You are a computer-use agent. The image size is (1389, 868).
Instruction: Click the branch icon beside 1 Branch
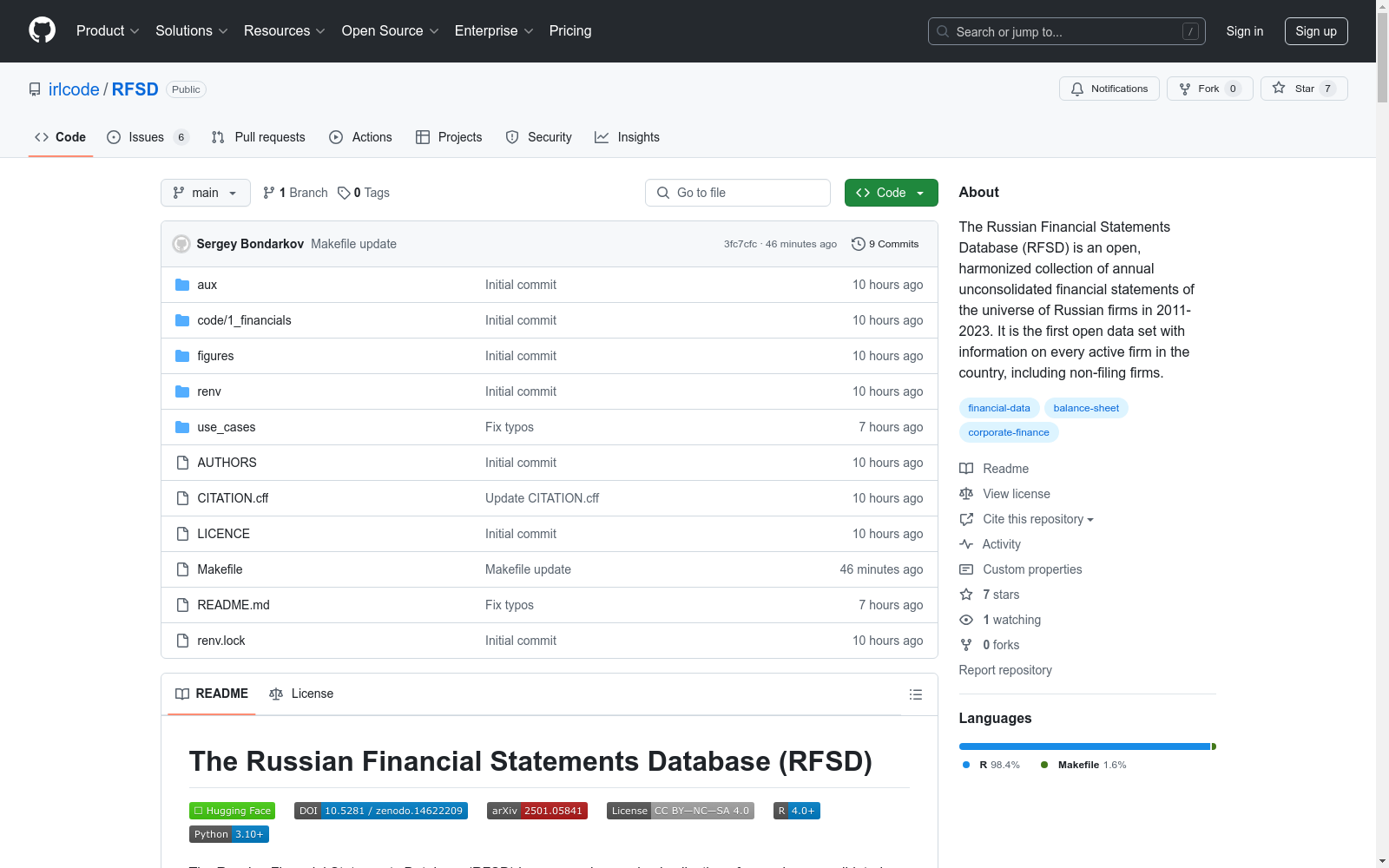[x=269, y=193]
